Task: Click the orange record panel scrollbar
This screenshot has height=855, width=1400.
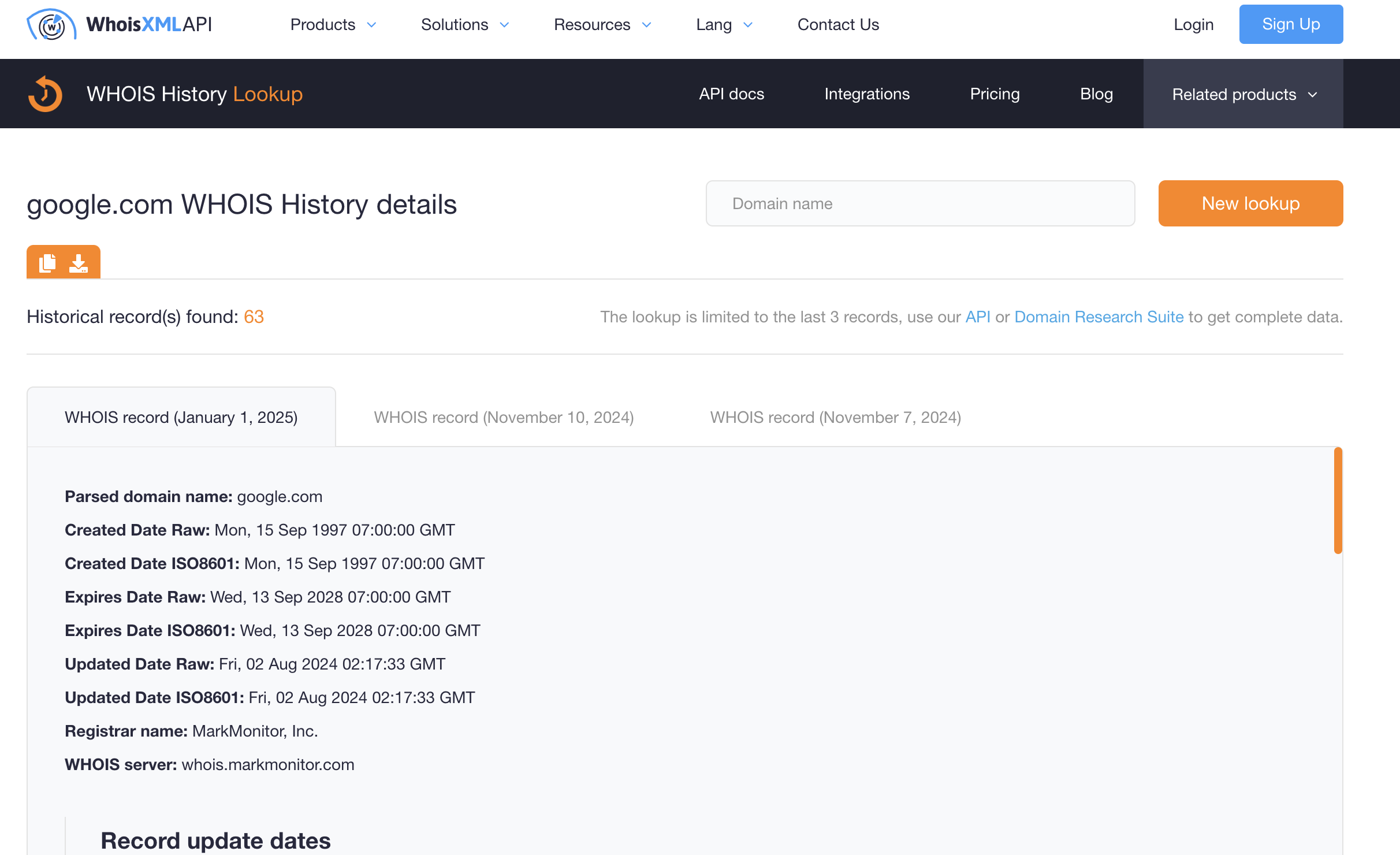Action: coord(1338,500)
